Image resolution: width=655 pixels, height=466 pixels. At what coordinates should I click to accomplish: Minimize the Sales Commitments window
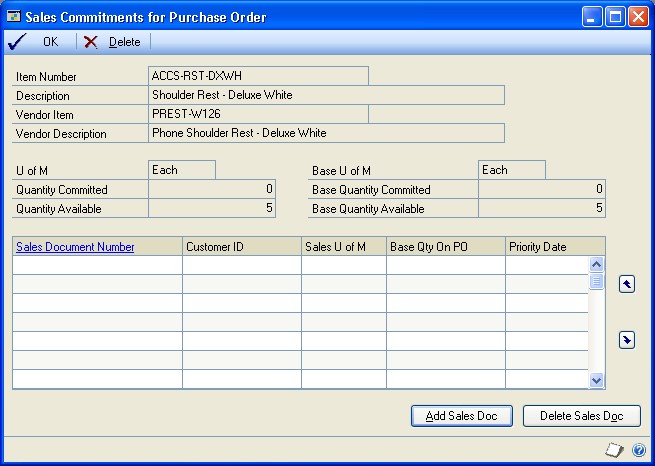(x=592, y=17)
